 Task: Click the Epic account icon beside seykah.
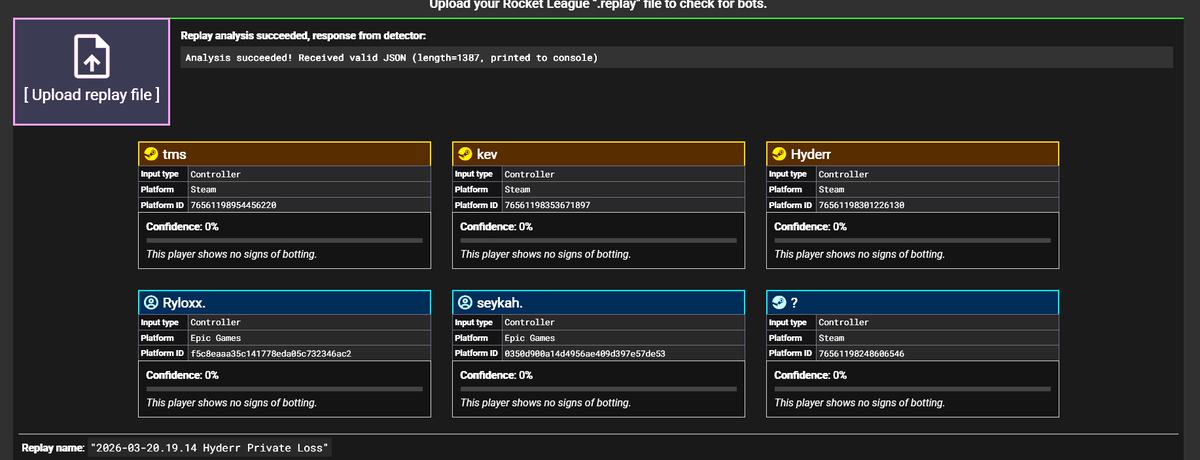(x=465, y=302)
